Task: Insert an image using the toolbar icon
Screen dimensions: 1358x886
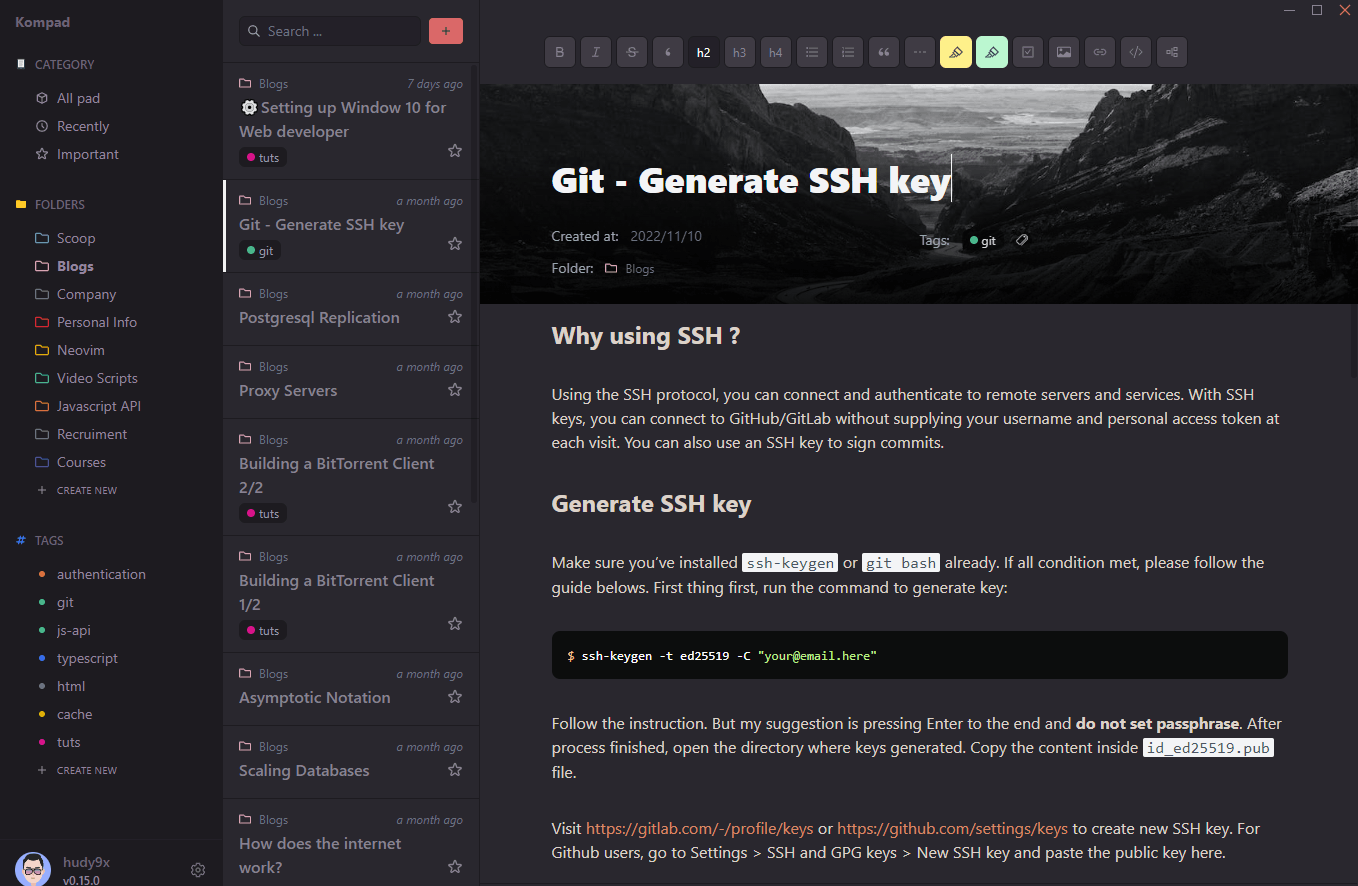Action: 1064,52
